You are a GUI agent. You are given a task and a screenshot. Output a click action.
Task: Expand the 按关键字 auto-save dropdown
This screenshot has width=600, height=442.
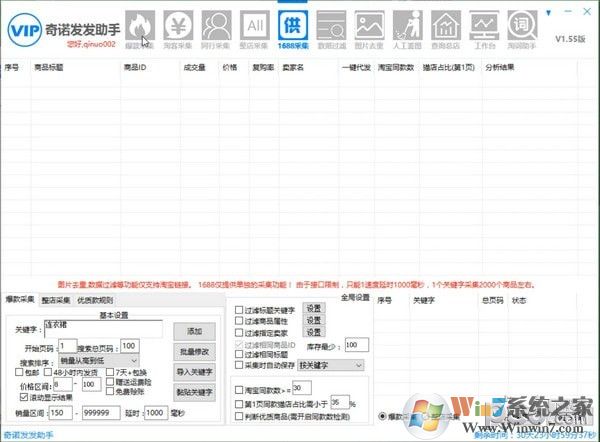click(x=331, y=365)
